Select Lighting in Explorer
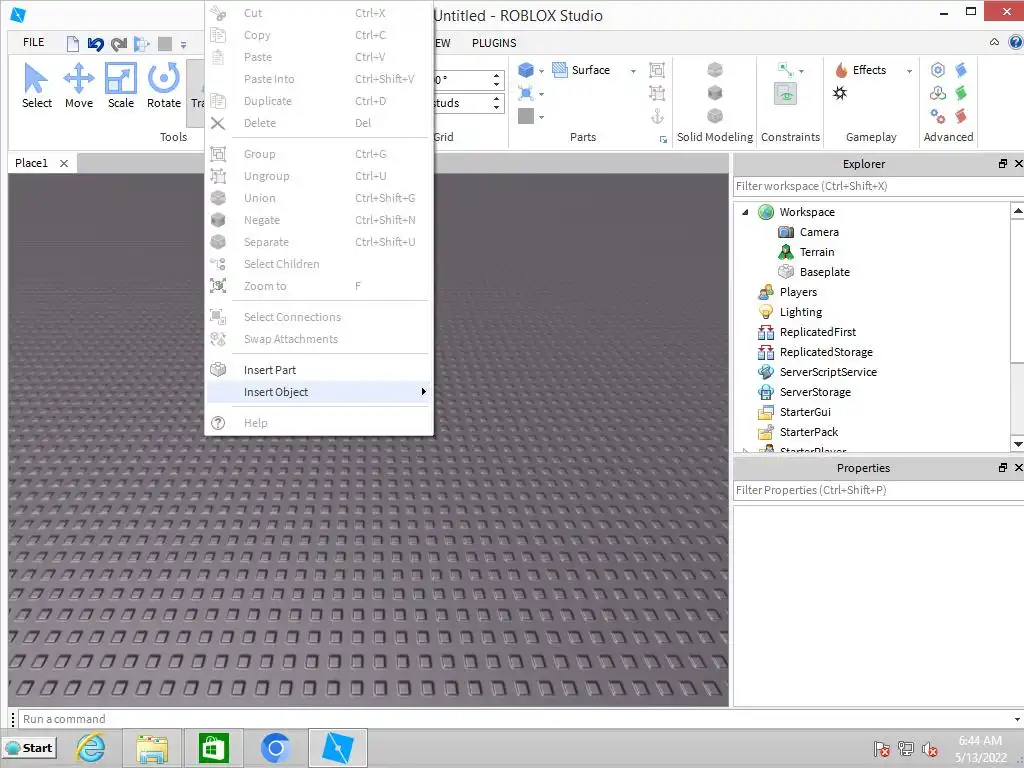1024x768 pixels. (800, 312)
